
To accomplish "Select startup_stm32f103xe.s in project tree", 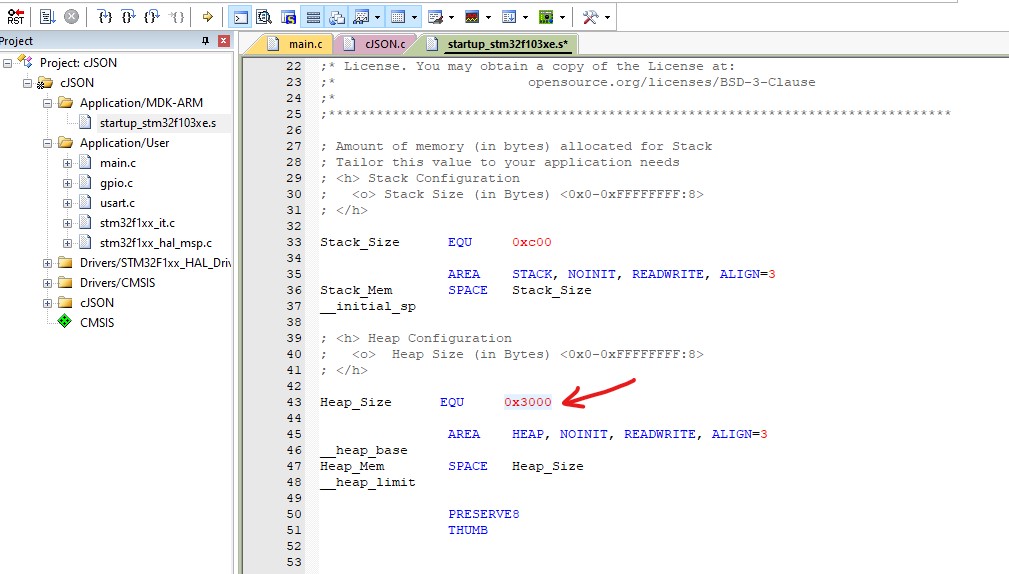I will point(158,123).
